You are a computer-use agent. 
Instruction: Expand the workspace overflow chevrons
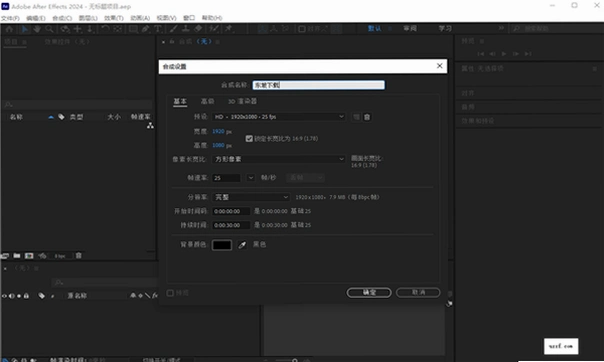(x=501, y=28)
